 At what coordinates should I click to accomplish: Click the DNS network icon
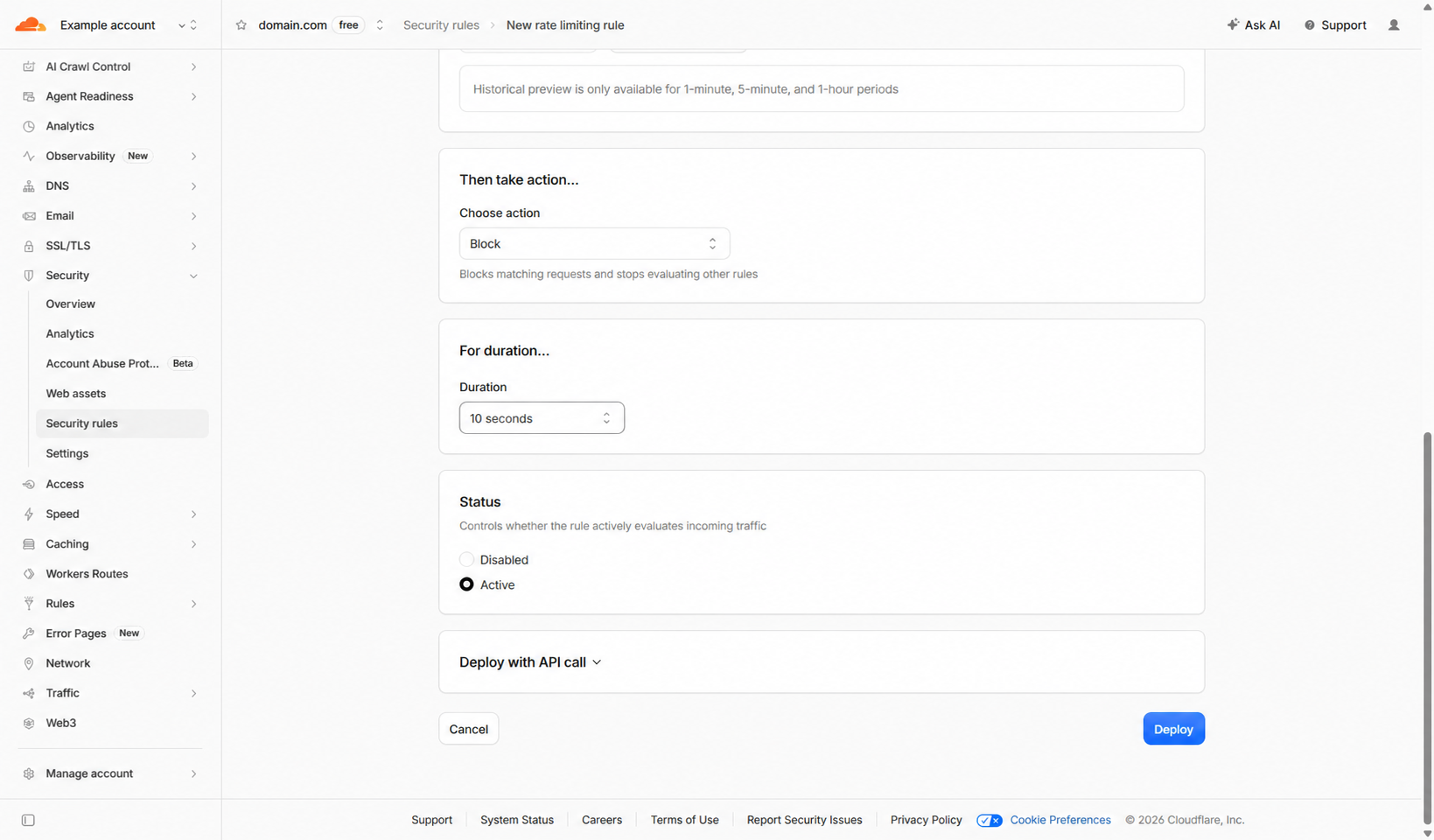29,185
